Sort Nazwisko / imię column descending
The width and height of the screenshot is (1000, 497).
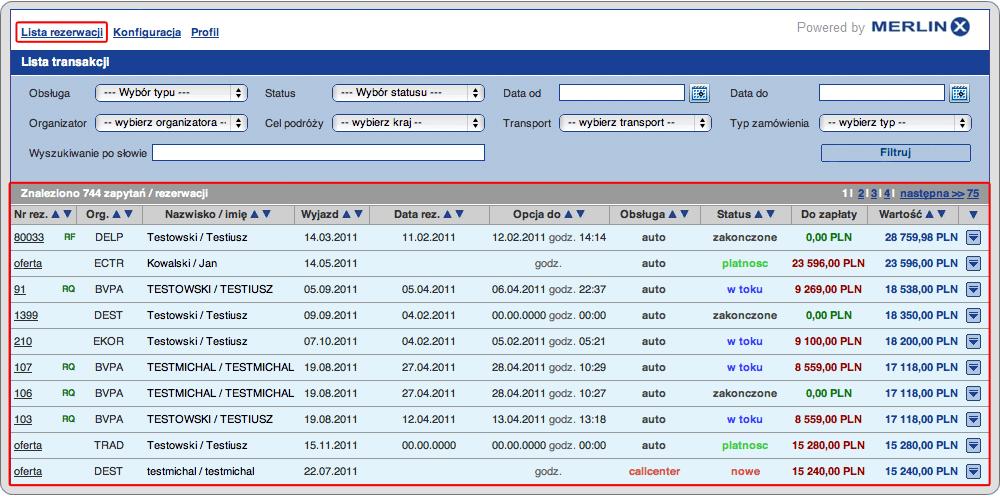[x=267, y=215]
